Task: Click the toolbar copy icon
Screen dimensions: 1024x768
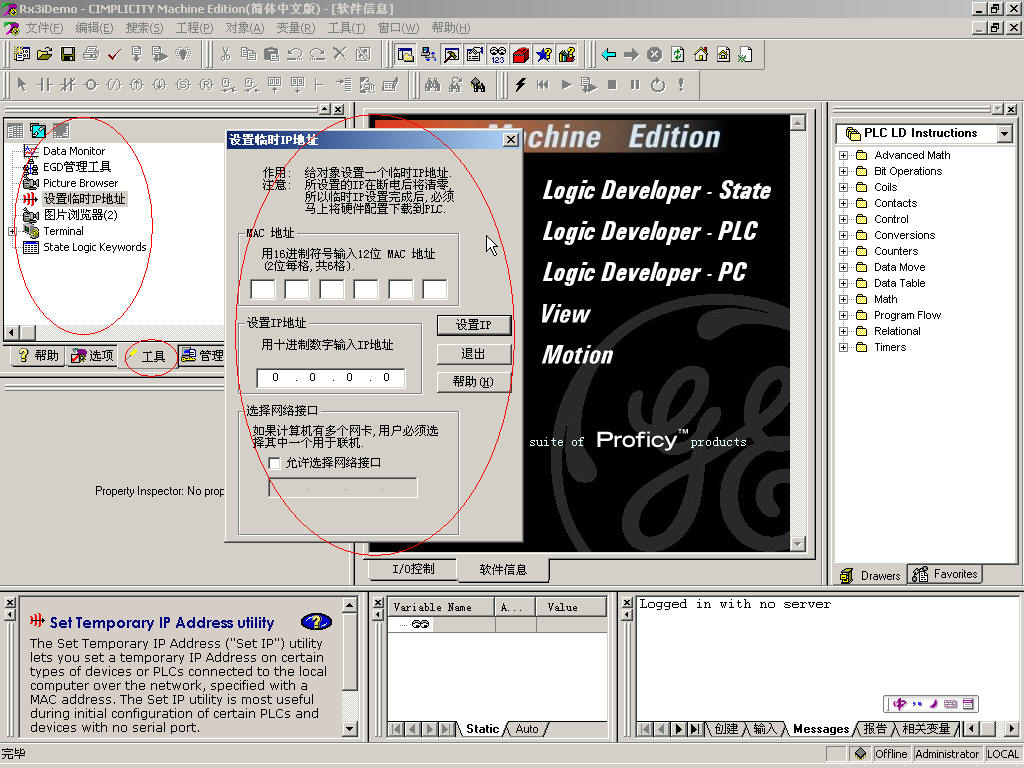Action: pos(248,54)
